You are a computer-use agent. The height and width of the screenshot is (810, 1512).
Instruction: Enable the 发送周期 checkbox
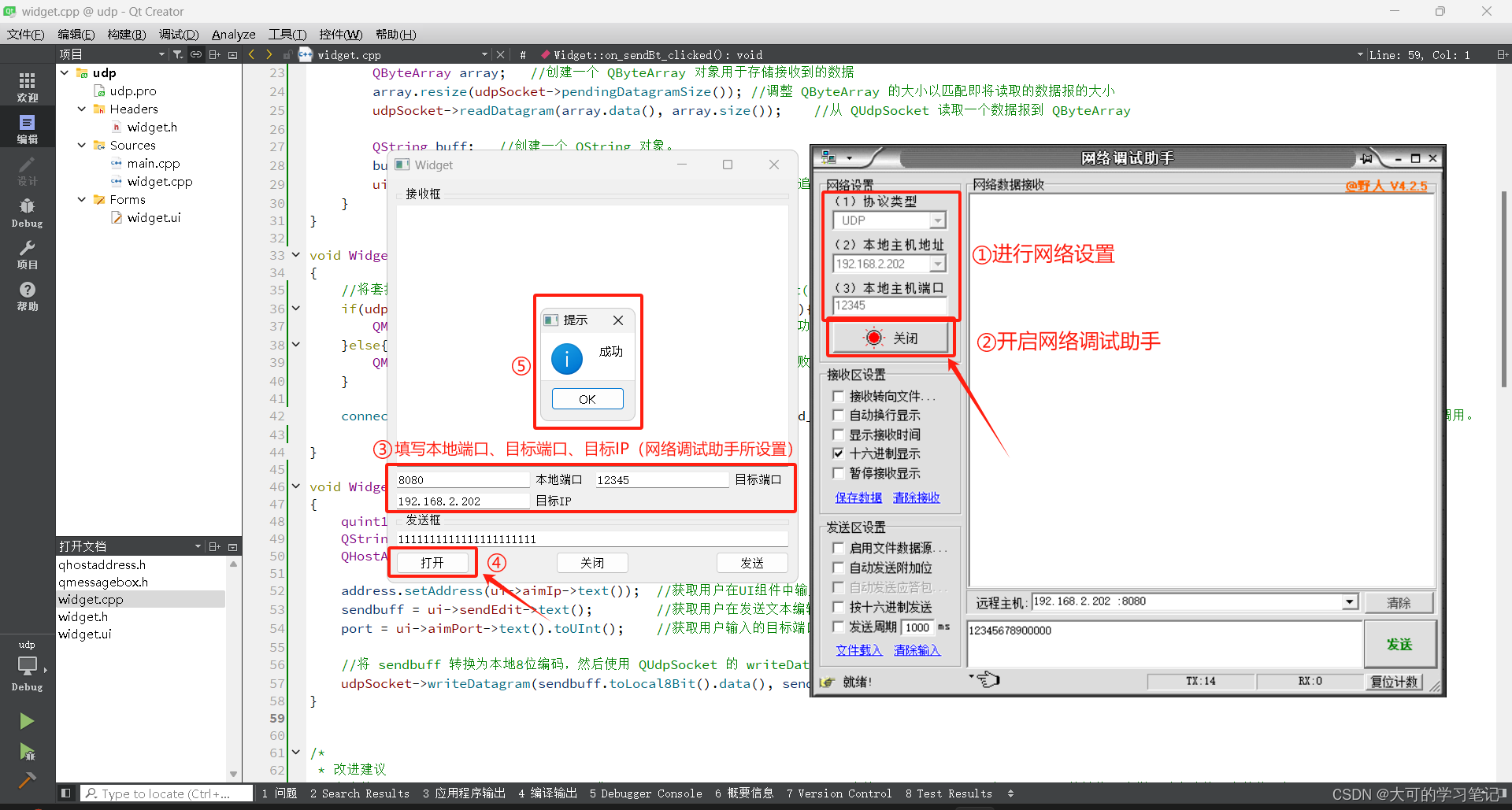(x=839, y=627)
